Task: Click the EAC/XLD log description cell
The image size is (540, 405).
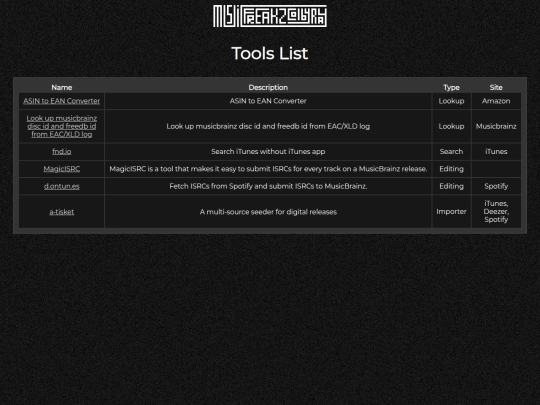Action: click(268, 126)
